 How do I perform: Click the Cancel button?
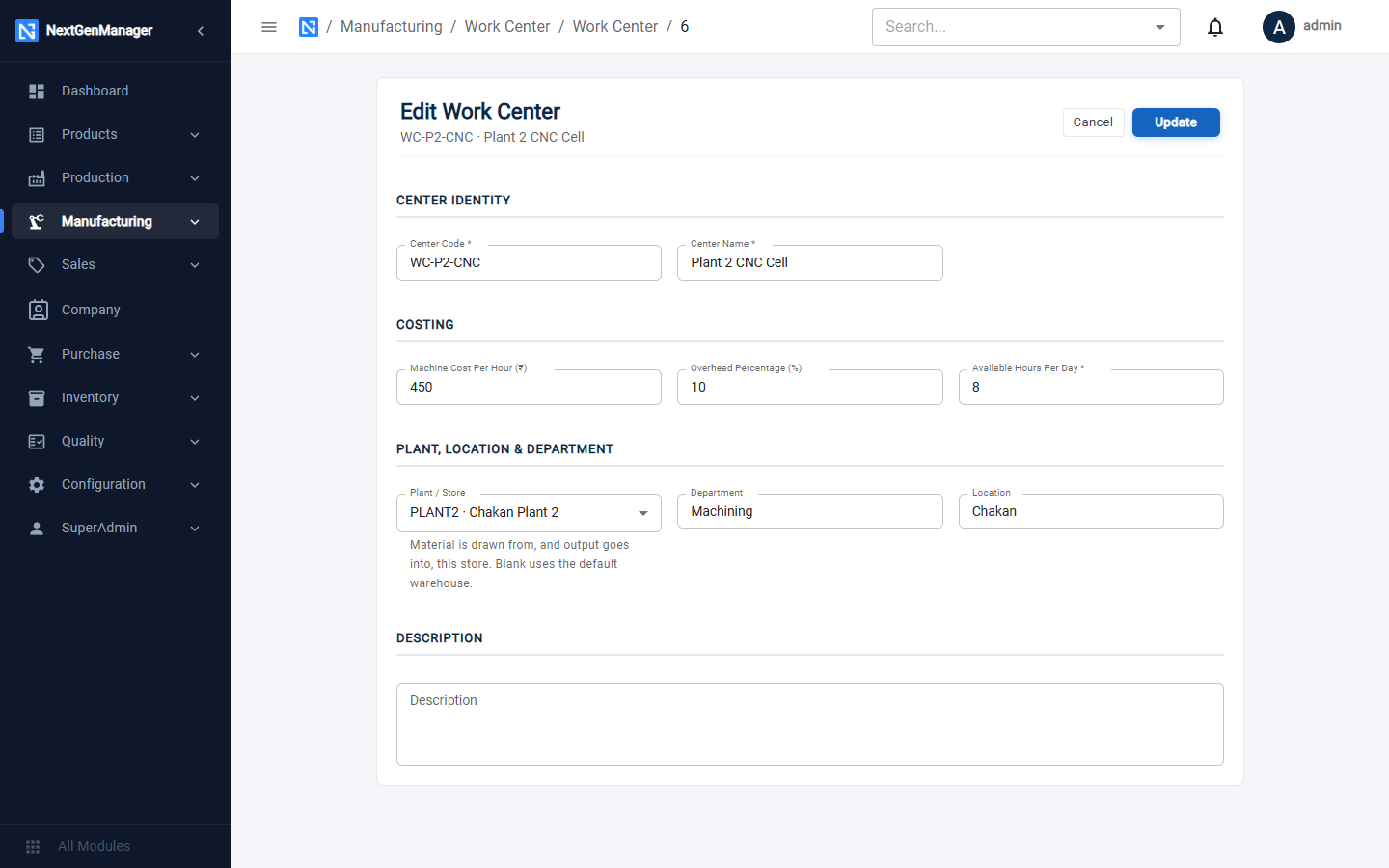point(1093,122)
